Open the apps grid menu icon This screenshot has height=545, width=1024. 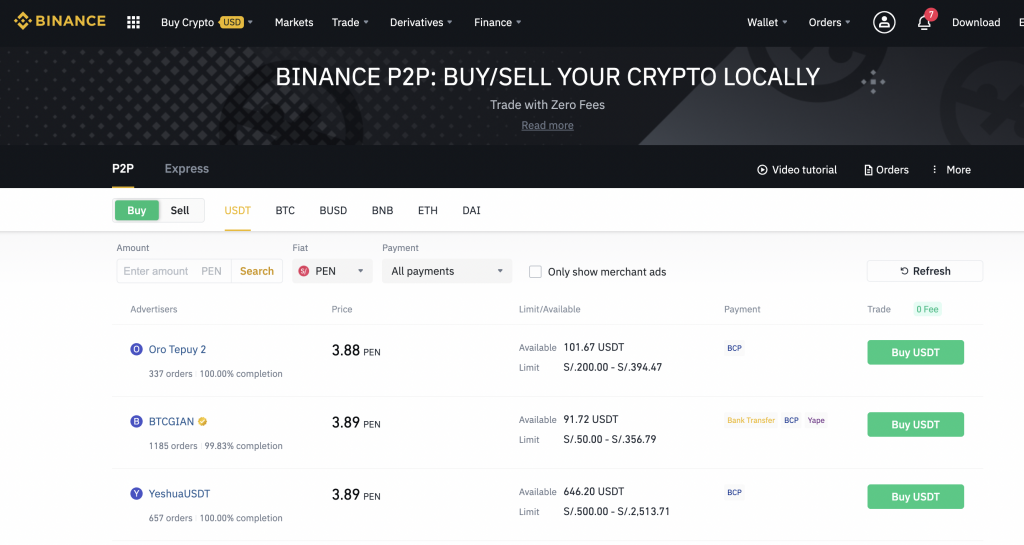(133, 22)
